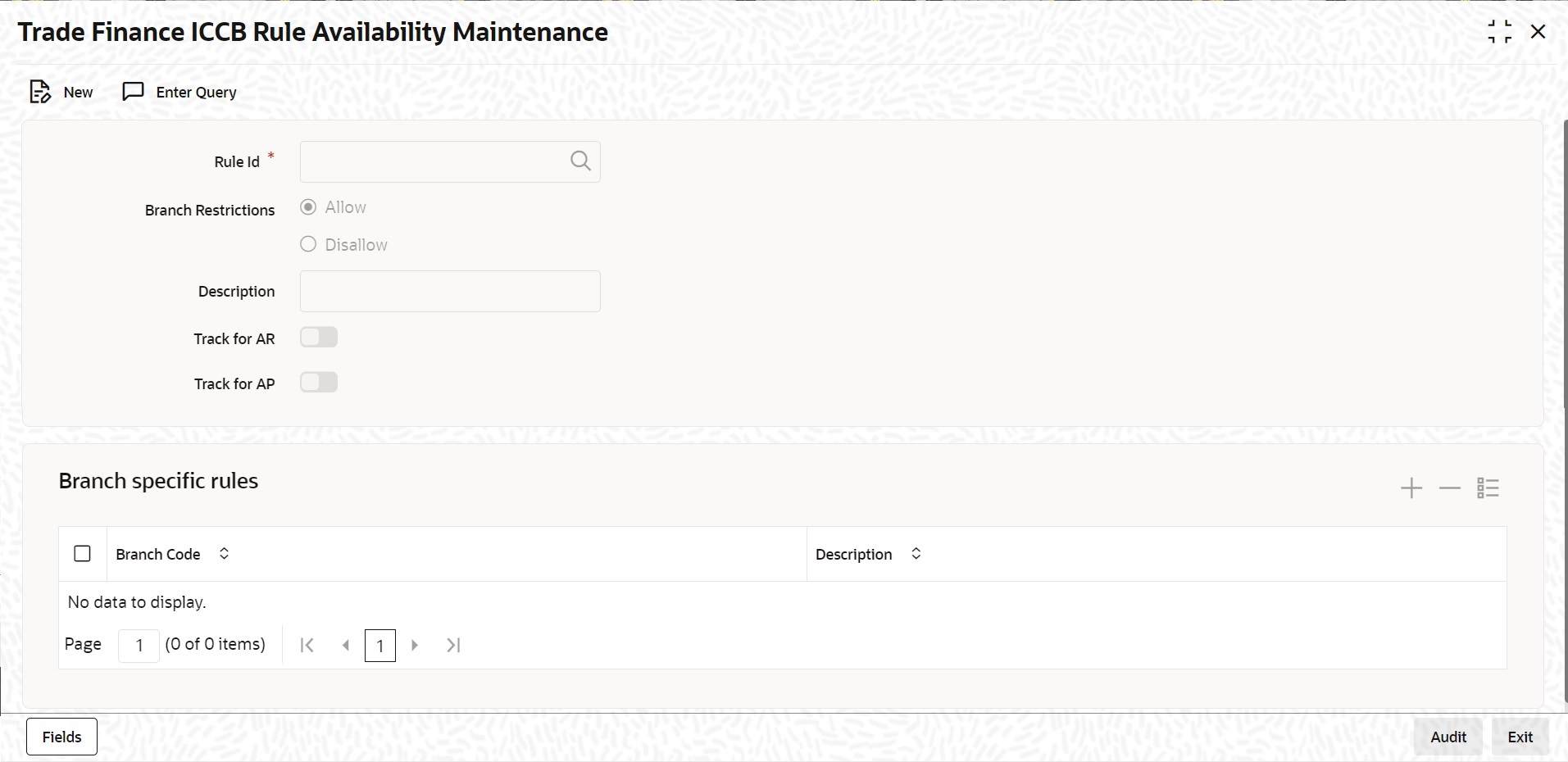Add a new branch specific rule row
Image resolution: width=1568 pixels, height=762 pixels.
(1411, 488)
